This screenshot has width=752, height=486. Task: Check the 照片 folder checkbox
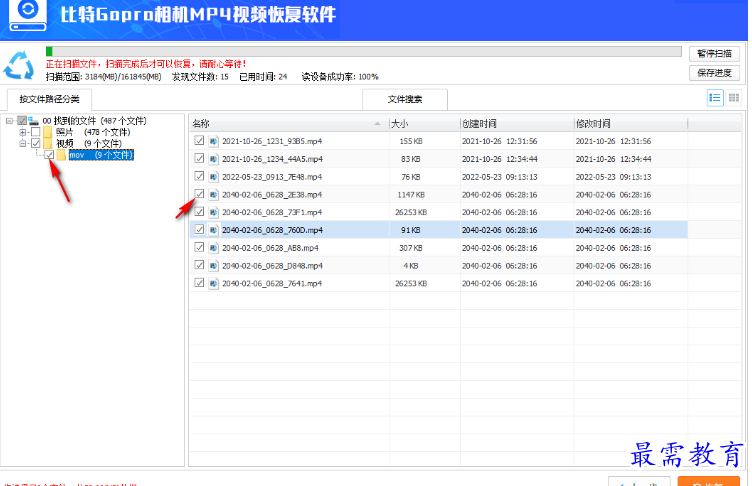pyautogui.click(x=35, y=132)
